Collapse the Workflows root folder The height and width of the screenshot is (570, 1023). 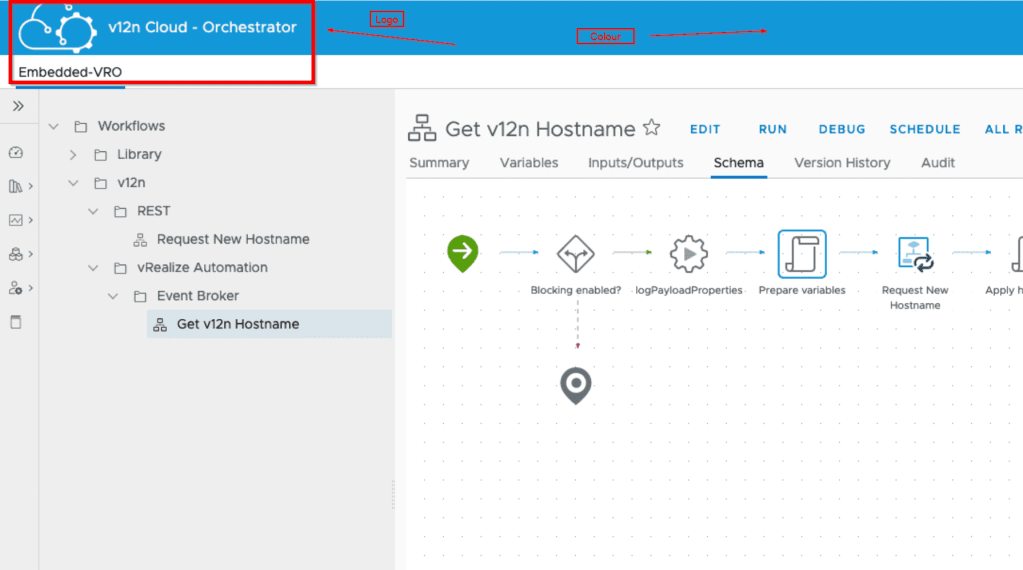[54, 127]
